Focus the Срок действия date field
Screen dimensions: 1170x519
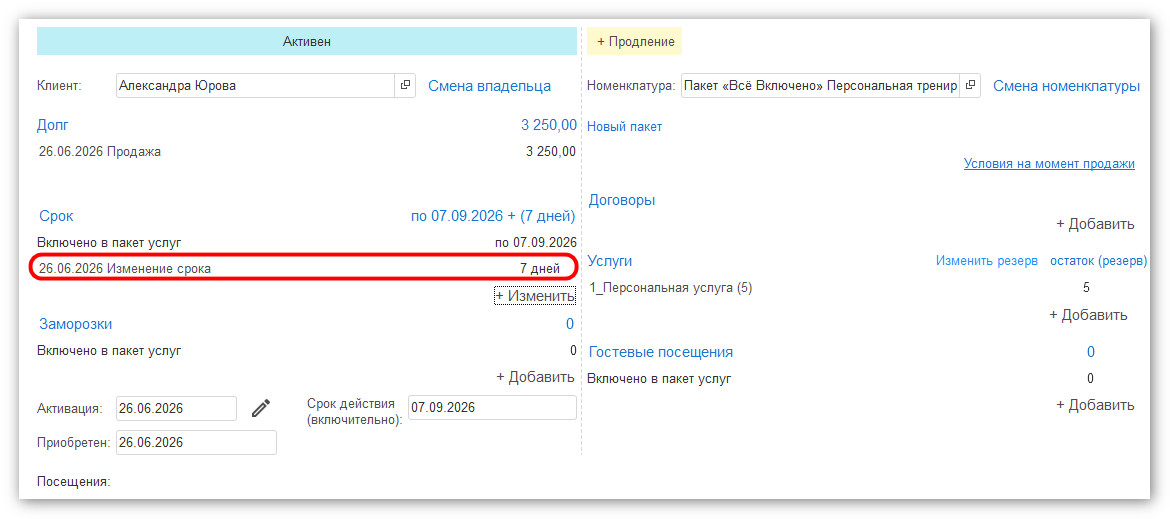[x=492, y=408]
